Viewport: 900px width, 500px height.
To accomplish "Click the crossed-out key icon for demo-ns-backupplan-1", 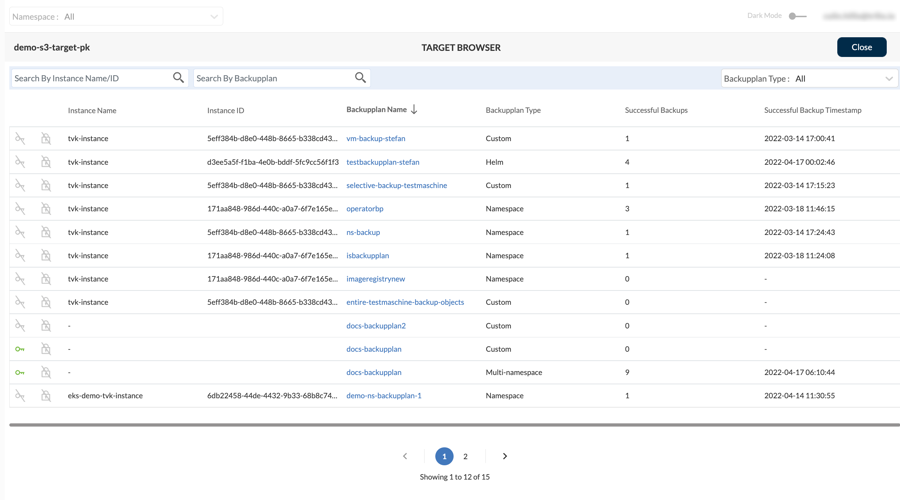I will tap(20, 396).
